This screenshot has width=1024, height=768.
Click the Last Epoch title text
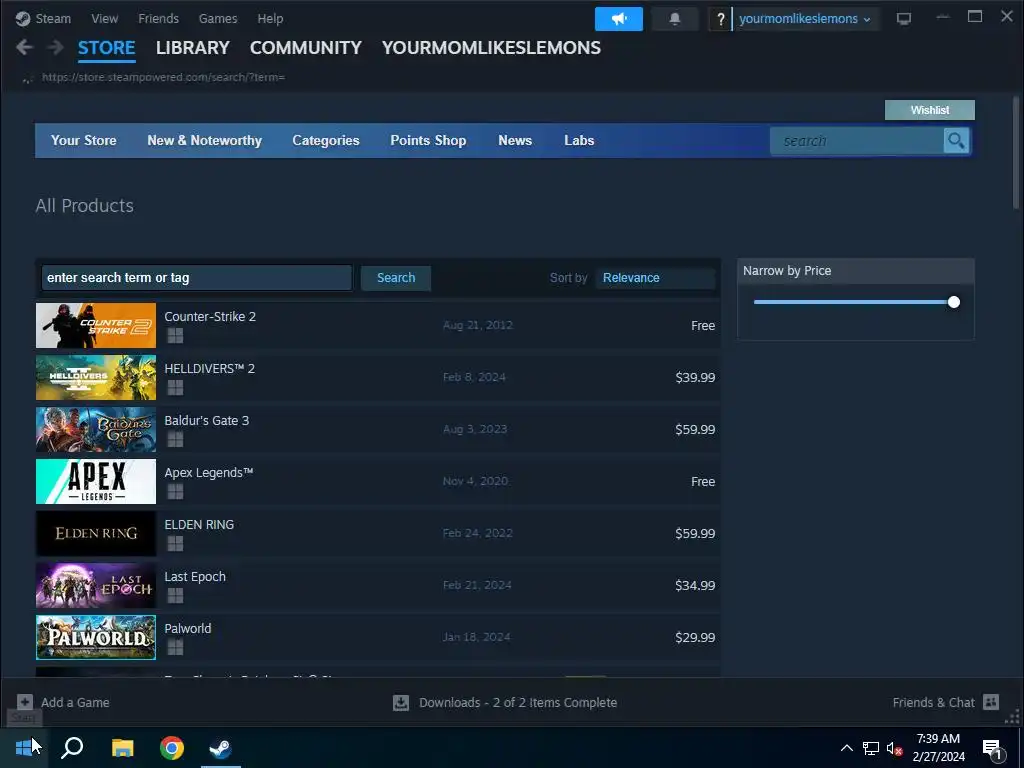(x=195, y=577)
